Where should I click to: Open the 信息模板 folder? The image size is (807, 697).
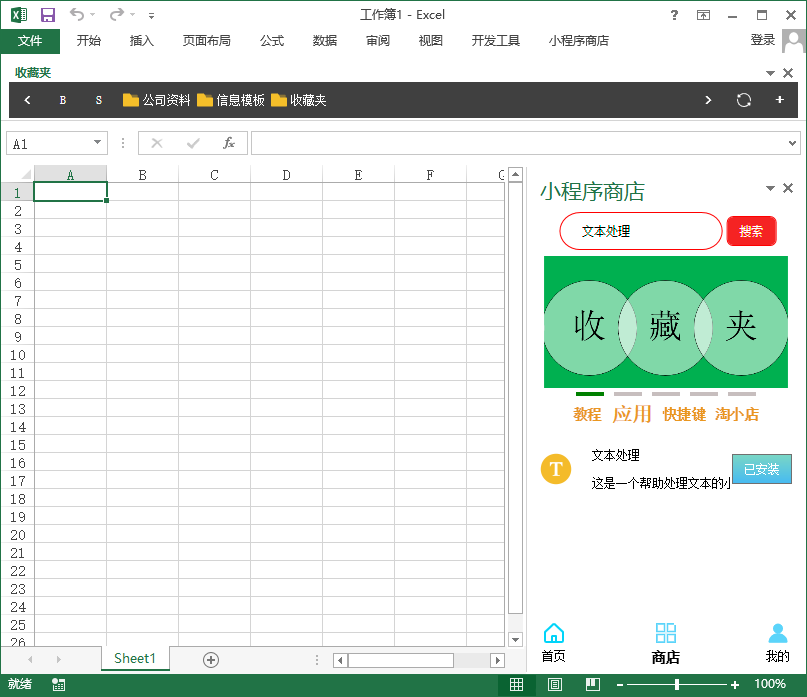[231, 100]
